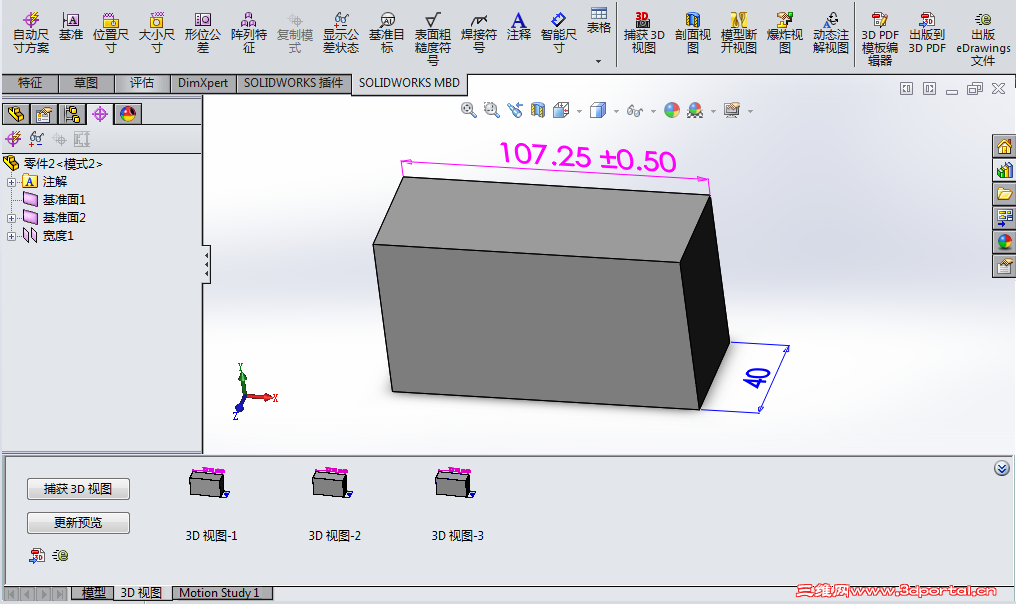Open the DimXpert tab
Screen dimensions: 1016x604
[x=203, y=83]
